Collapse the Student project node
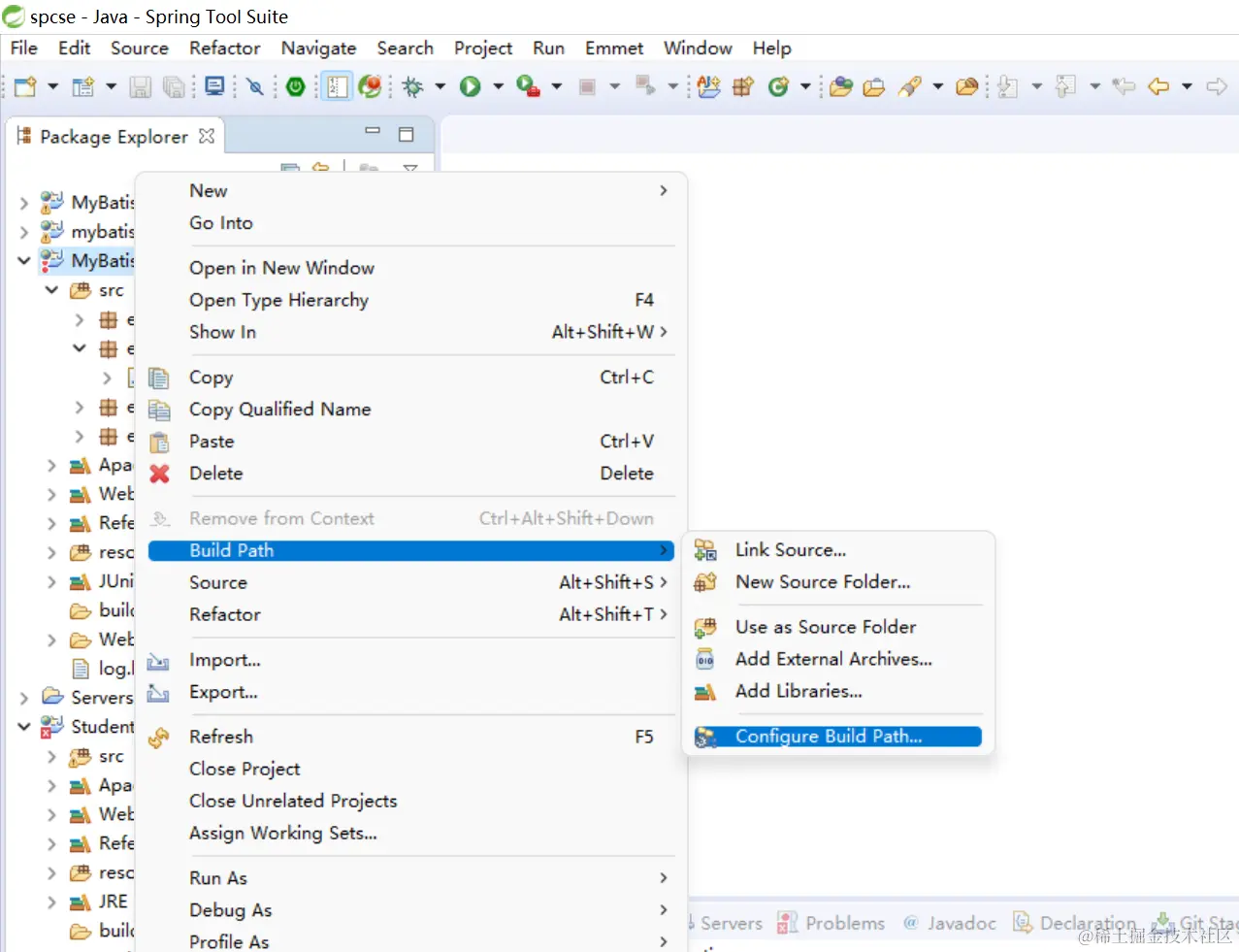This screenshot has width=1239, height=952. [x=24, y=727]
